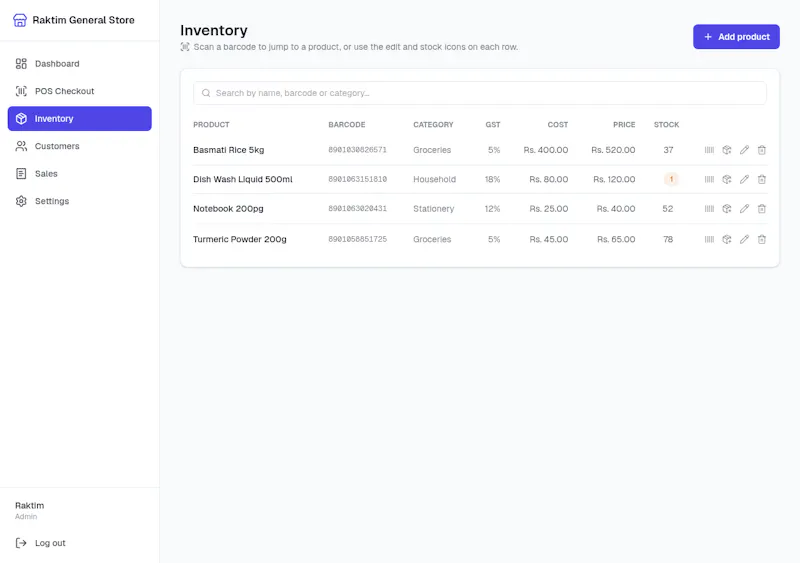This screenshot has height=563, width=800.
Task: Click the GST column header
Action: click(x=493, y=125)
